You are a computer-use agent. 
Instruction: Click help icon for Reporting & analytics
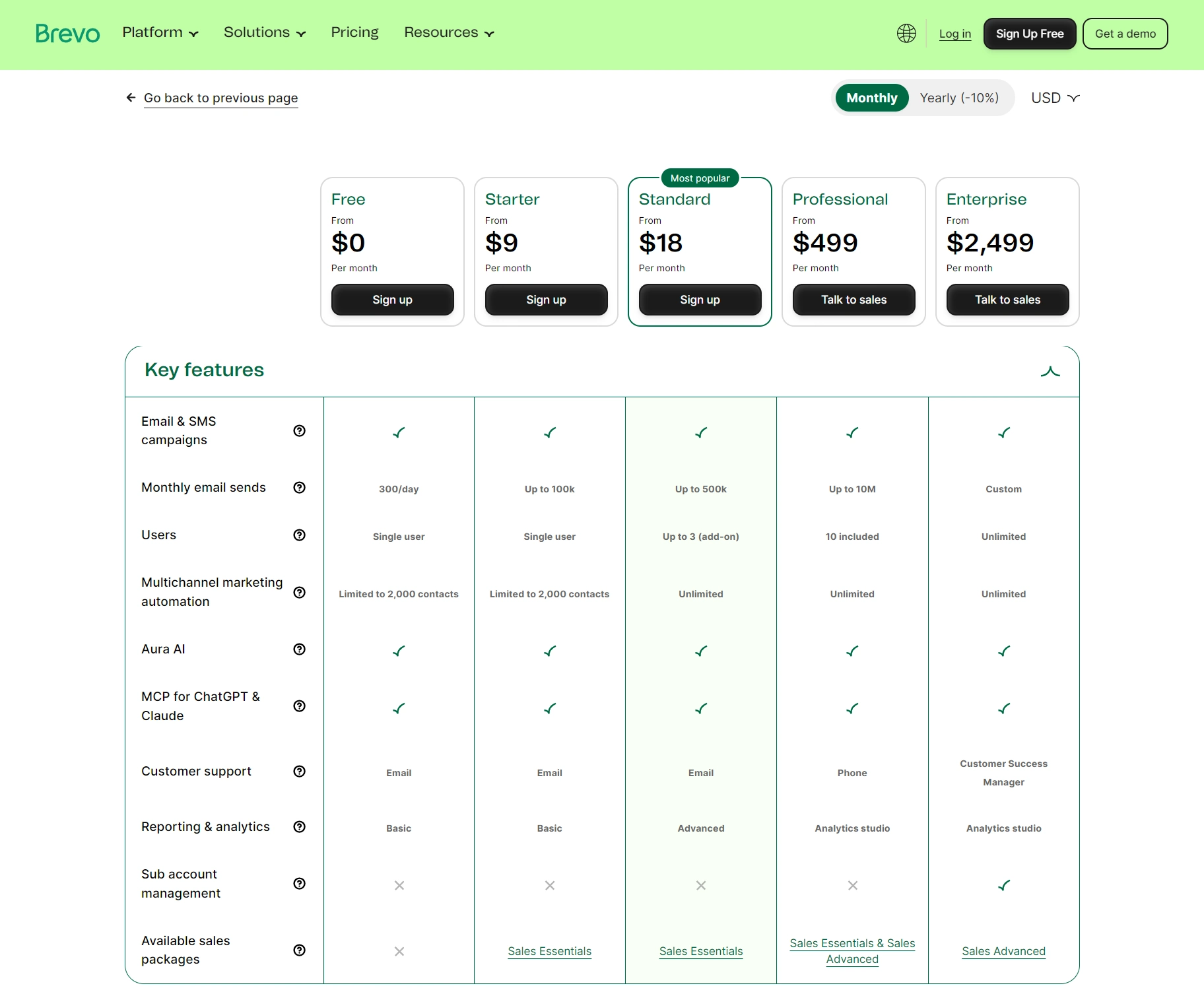(x=299, y=827)
